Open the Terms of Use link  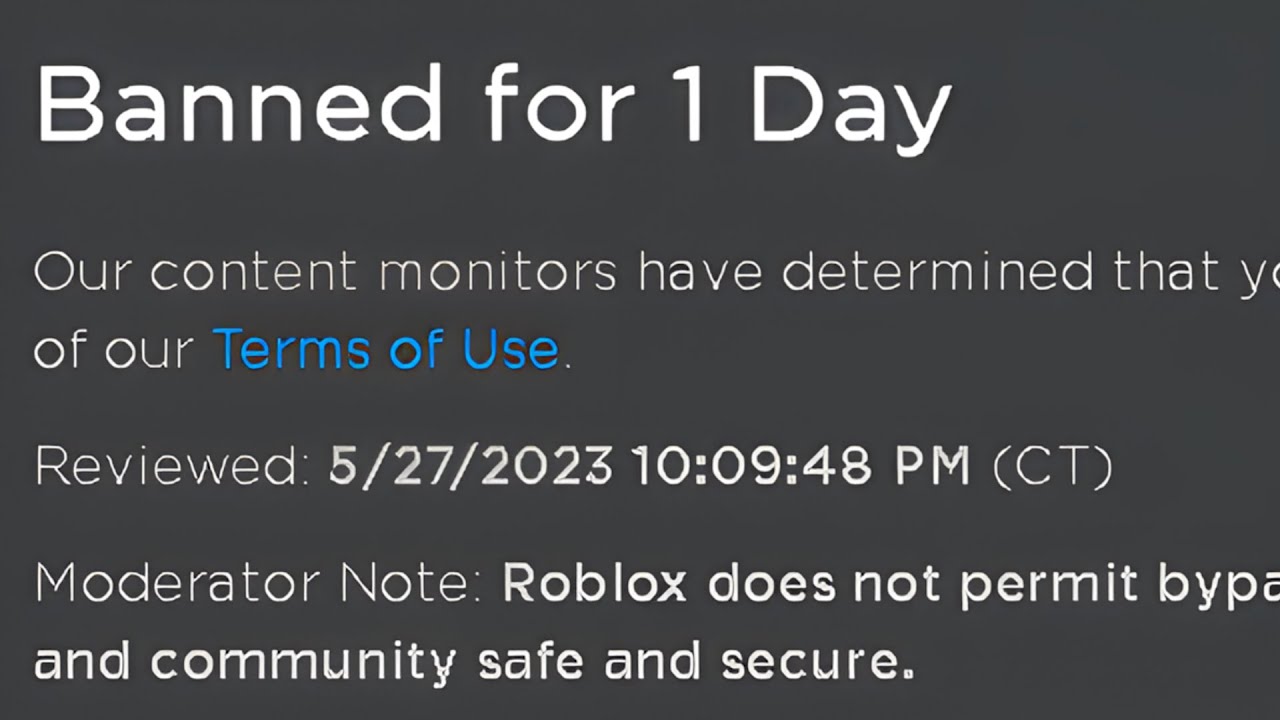pyautogui.click(x=385, y=350)
